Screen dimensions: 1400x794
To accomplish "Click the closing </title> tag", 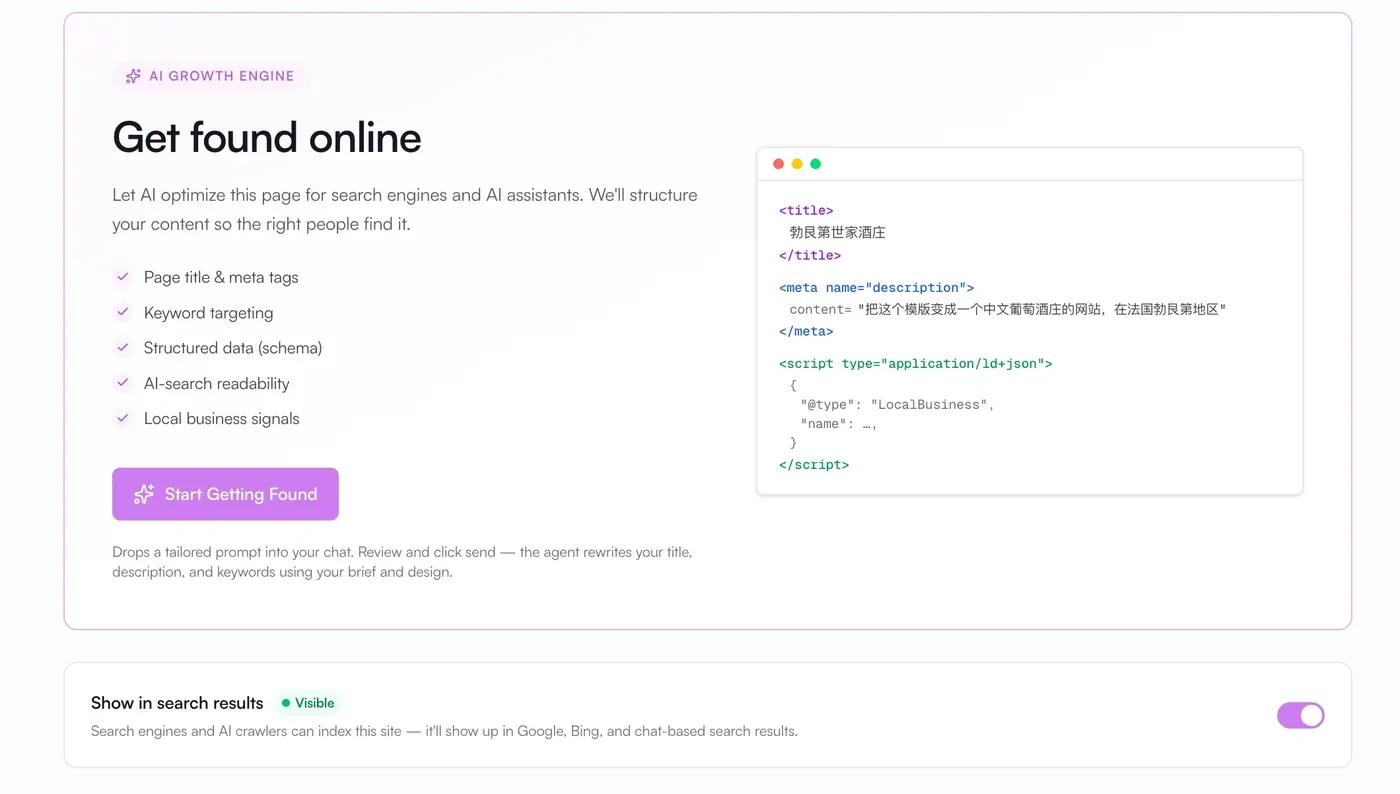I will click(810, 255).
